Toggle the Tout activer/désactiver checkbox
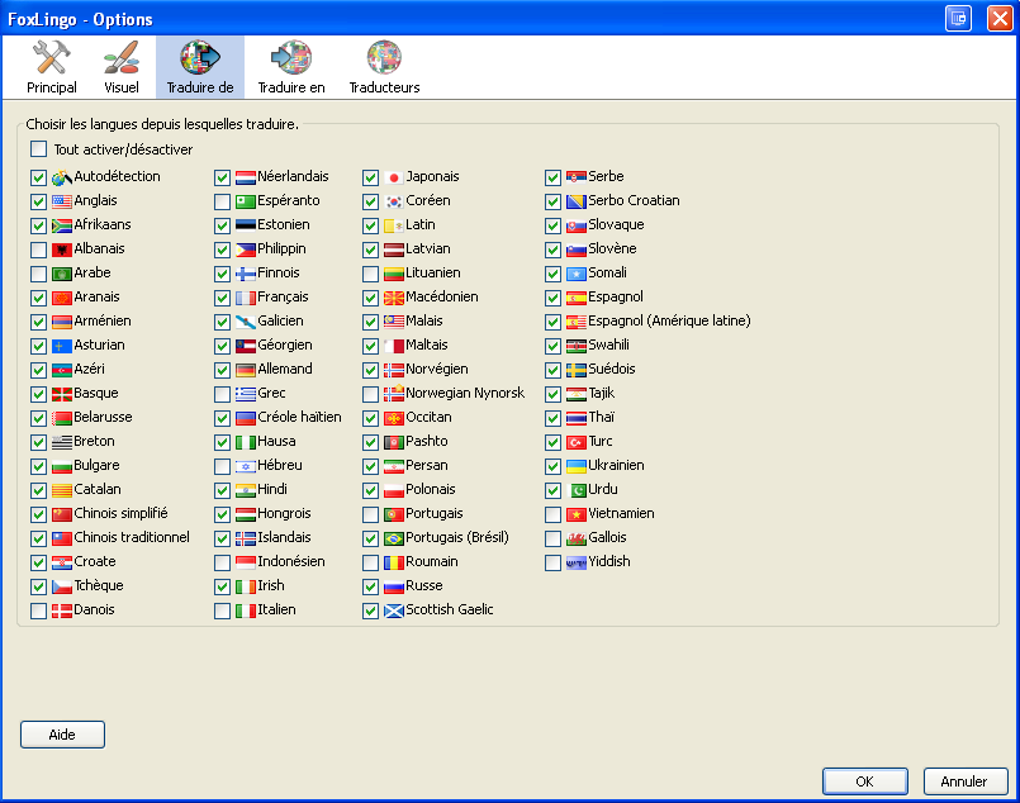The height and width of the screenshot is (803, 1020). point(38,149)
